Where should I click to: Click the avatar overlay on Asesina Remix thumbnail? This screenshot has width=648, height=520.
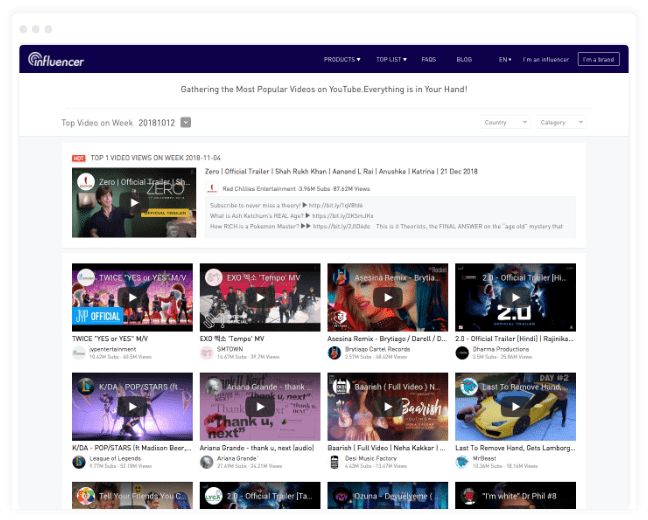point(341,277)
